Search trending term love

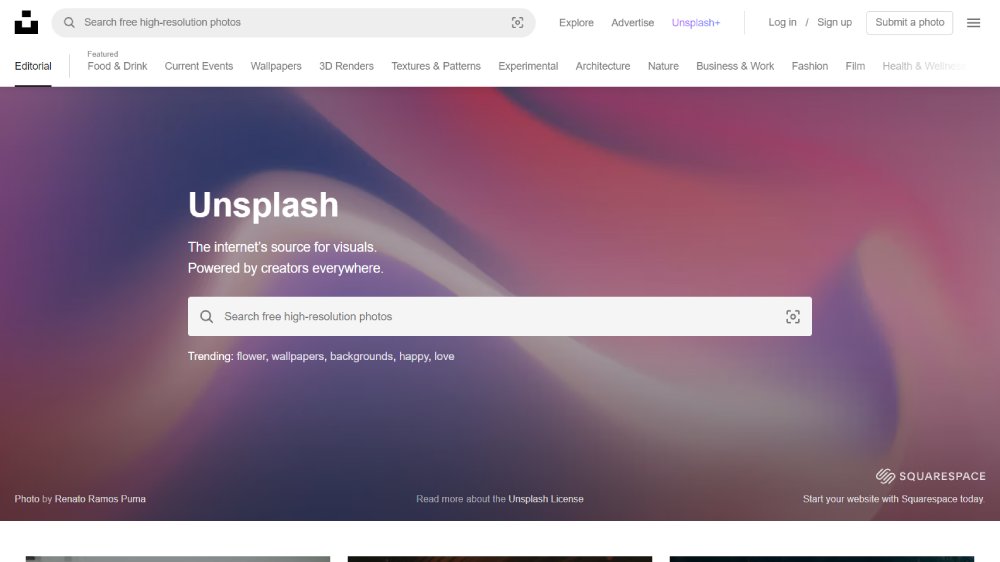445,356
